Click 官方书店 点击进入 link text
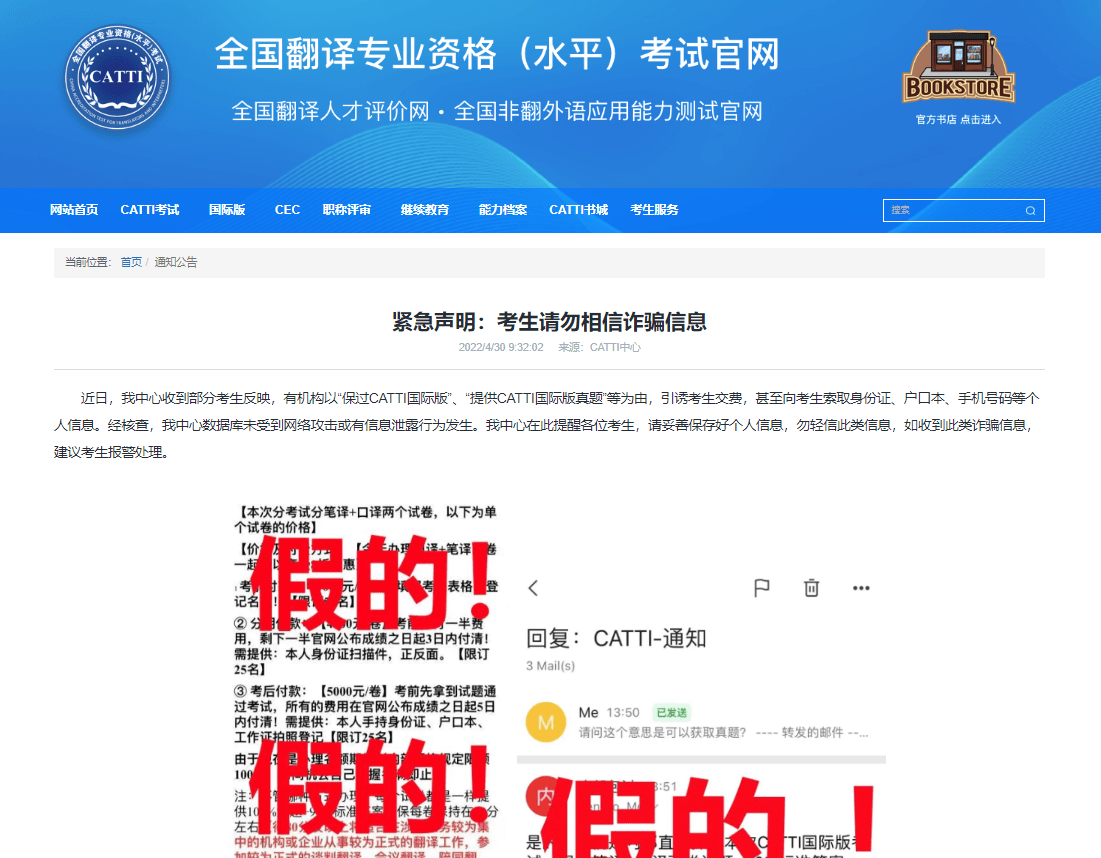 pyautogui.click(x=958, y=119)
